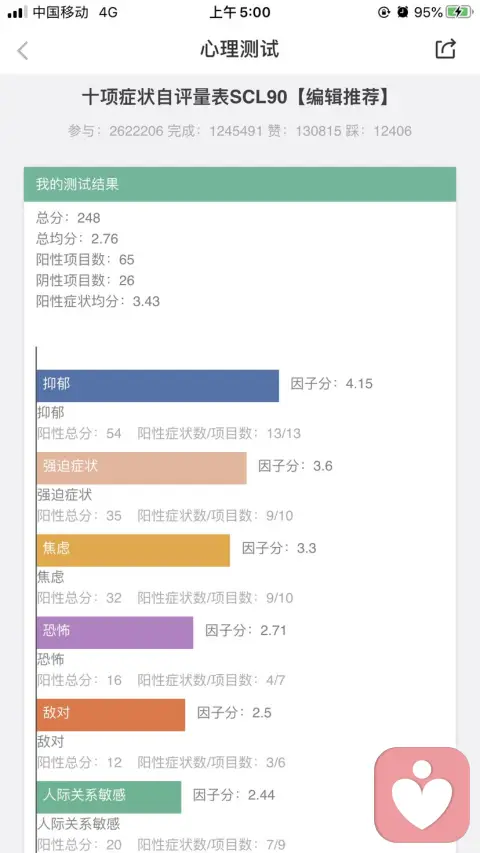Open the 十项症状自评量表SCL90 title
Viewport: 480px width, 853px height.
(x=236, y=97)
